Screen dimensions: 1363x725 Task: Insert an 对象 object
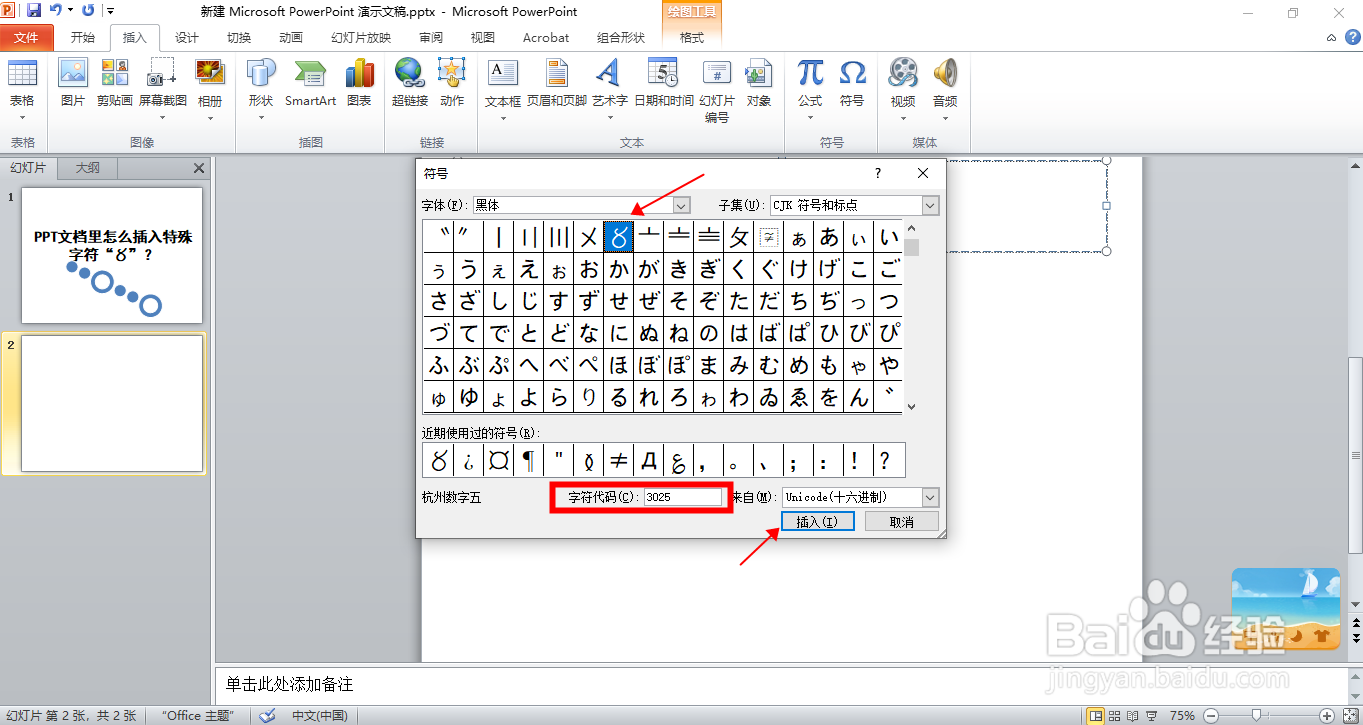tap(759, 83)
